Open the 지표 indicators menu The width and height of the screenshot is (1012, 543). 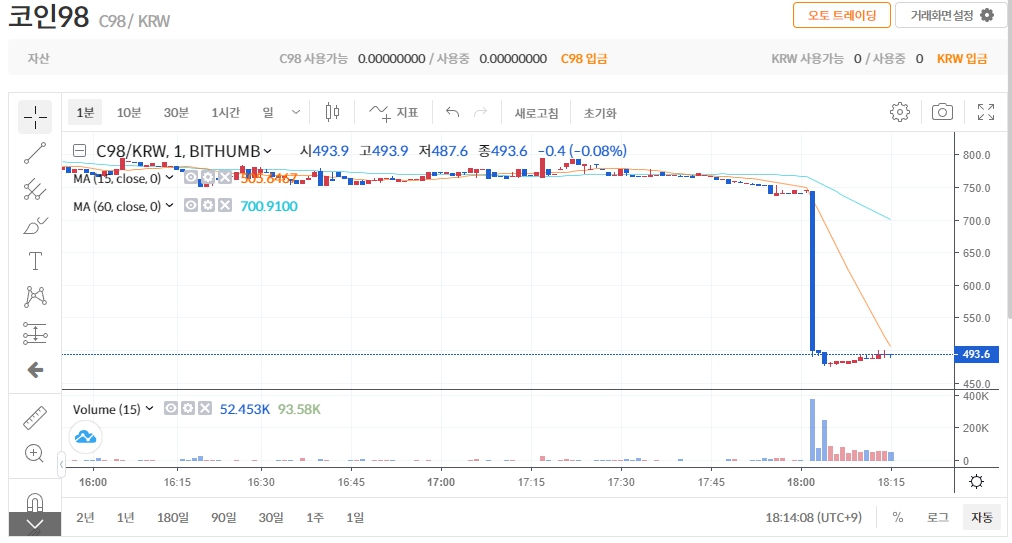tap(394, 112)
